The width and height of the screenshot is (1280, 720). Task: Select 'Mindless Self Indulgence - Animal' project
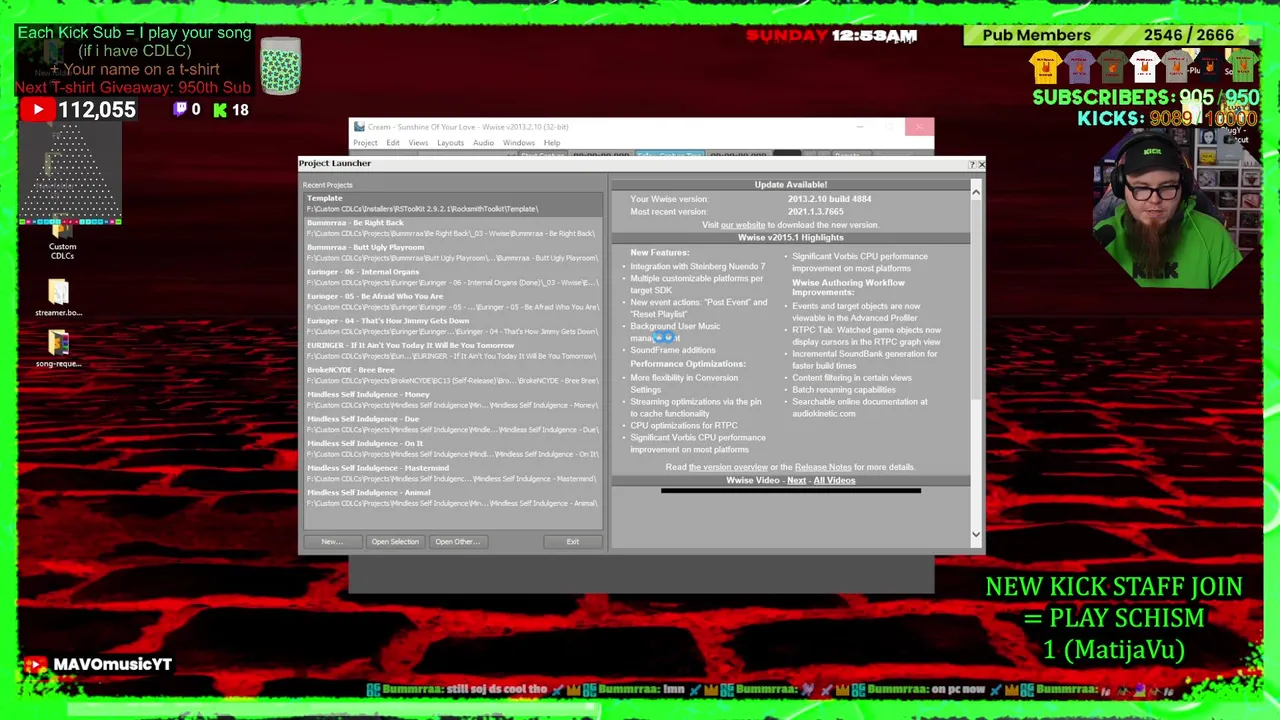pyautogui.click(x=452, y=497)
